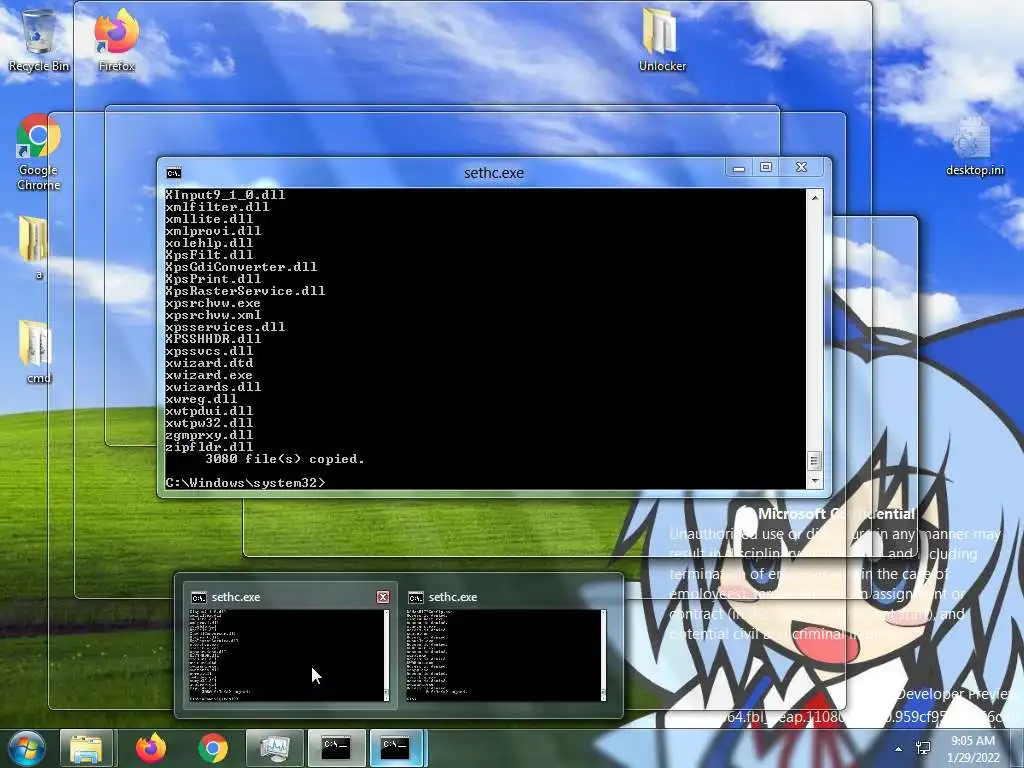
Task: Click the active command prompt taskbar button
Action: pos(398,748)
